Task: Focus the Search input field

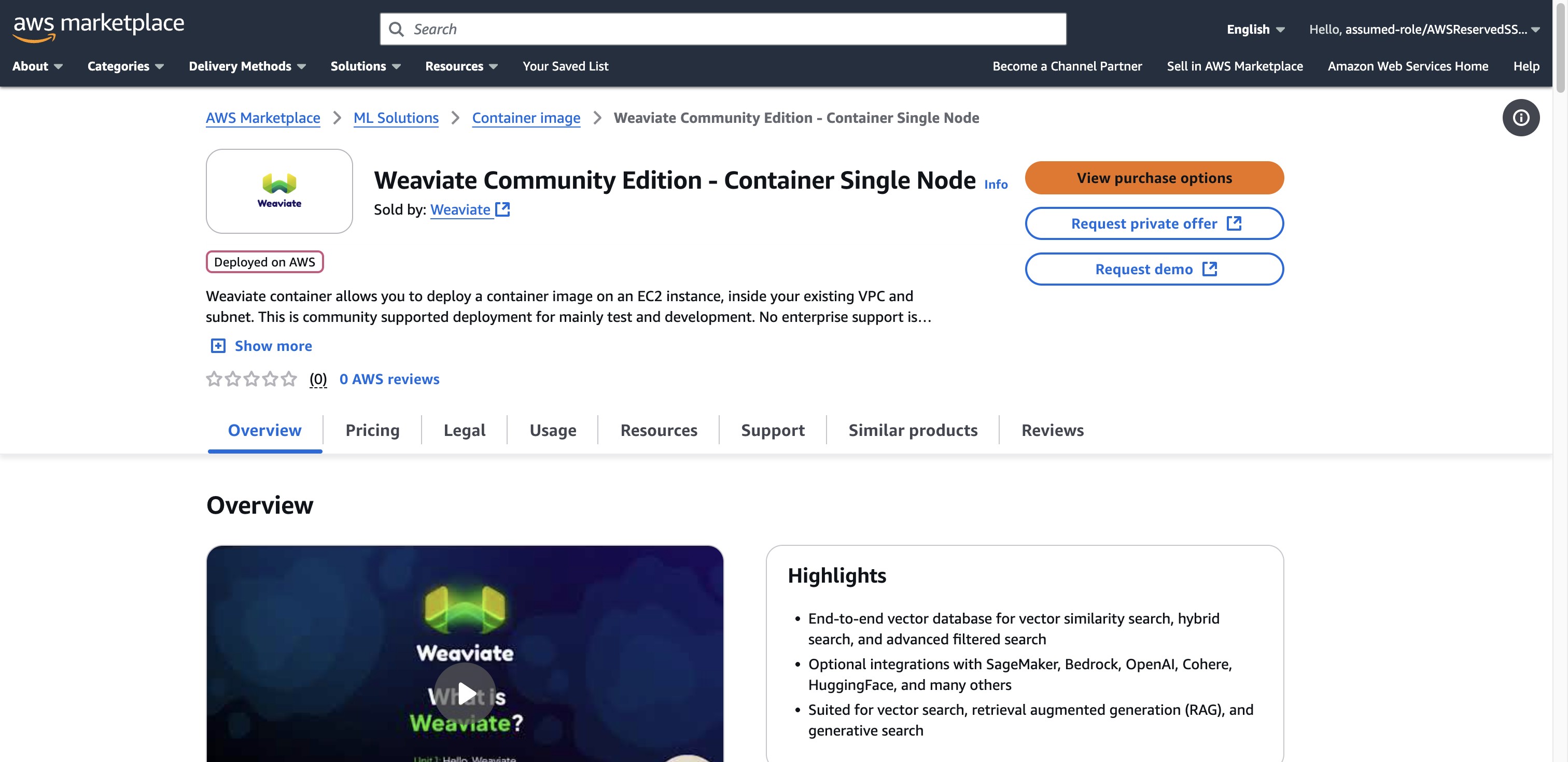Action: tap(723, 29)
